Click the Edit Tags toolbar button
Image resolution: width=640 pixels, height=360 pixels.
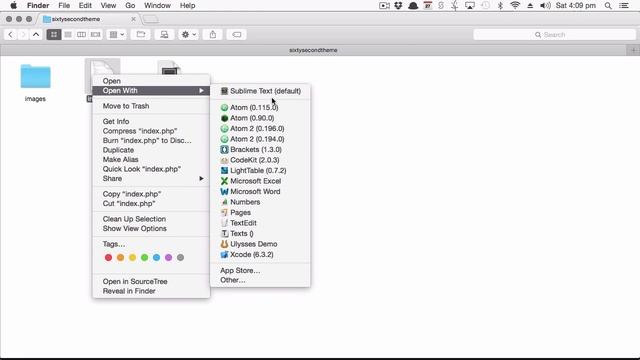click(x=237, y=35)
